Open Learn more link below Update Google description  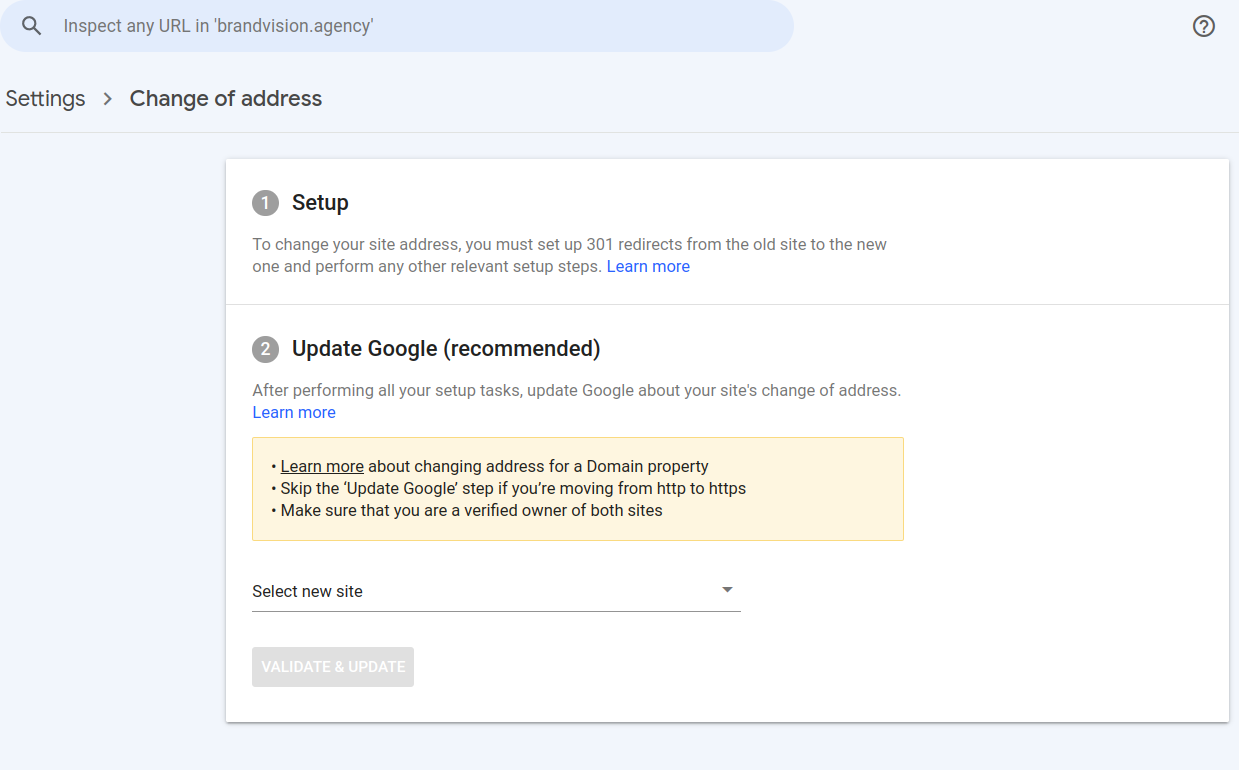click(294, 412)
